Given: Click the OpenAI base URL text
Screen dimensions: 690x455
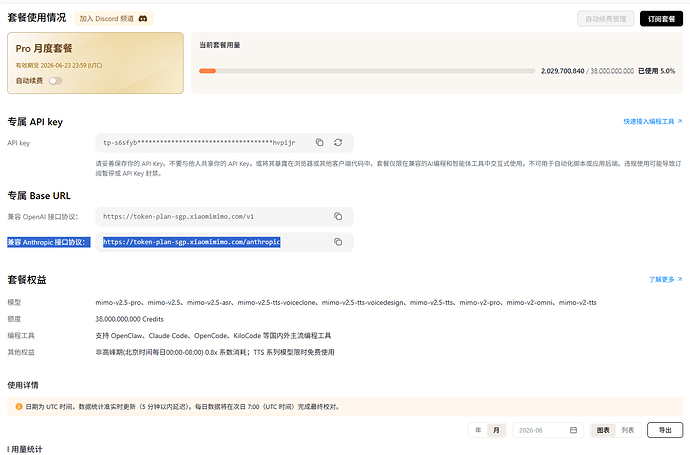Looking at the screenshot, I should tap(179, 216).
